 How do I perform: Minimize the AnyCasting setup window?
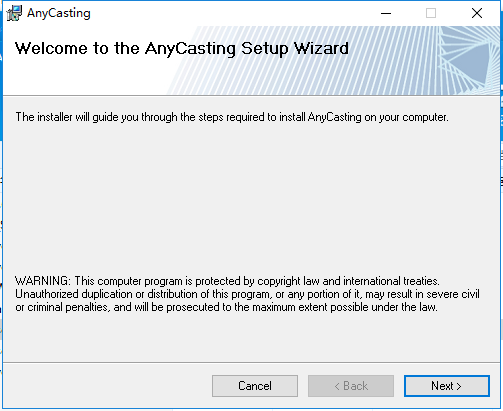pos(386,13)
